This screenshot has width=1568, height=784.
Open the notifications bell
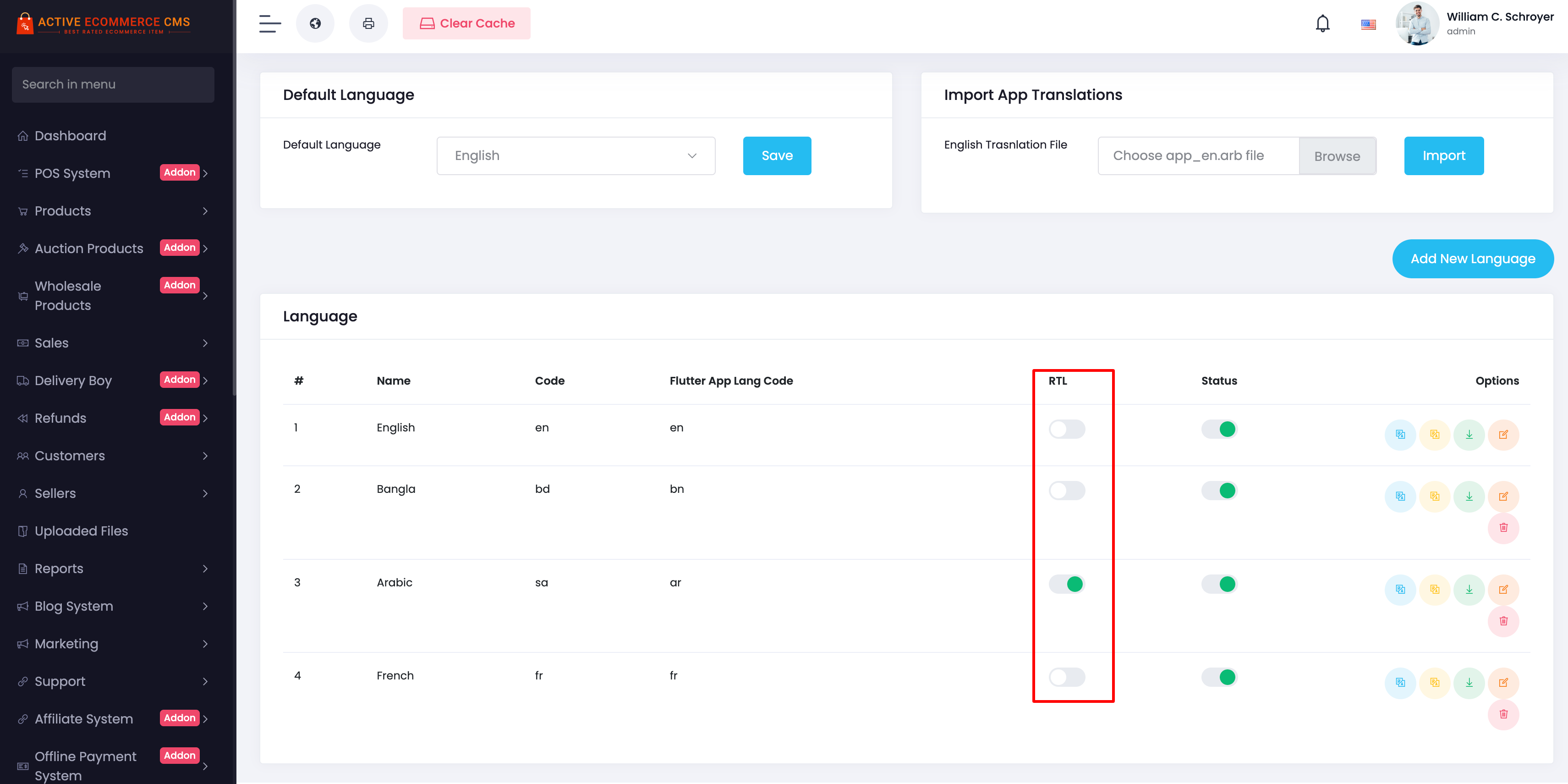point(1322,24)
